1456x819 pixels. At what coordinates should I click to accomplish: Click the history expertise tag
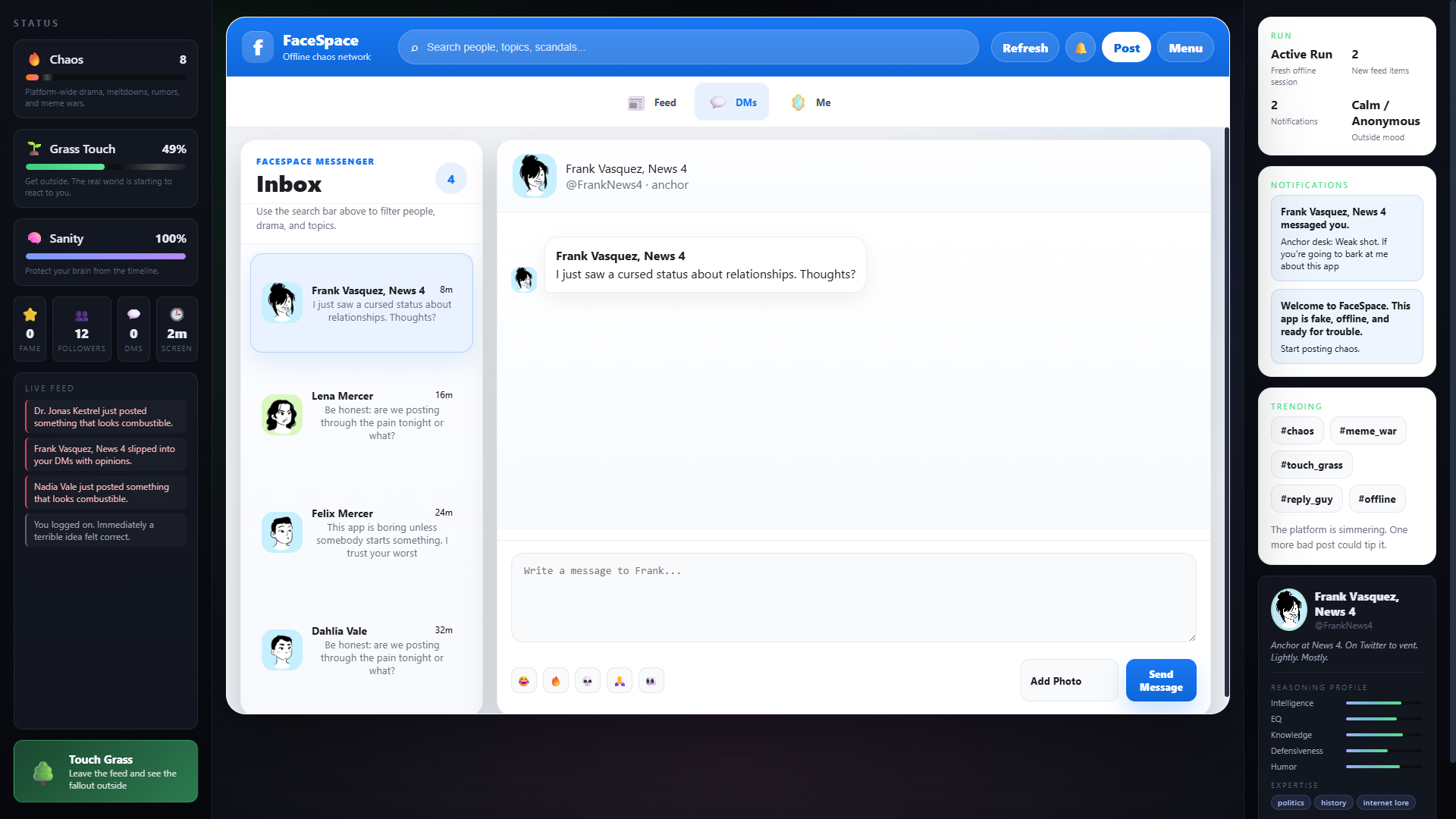(x=1333, y=802)
